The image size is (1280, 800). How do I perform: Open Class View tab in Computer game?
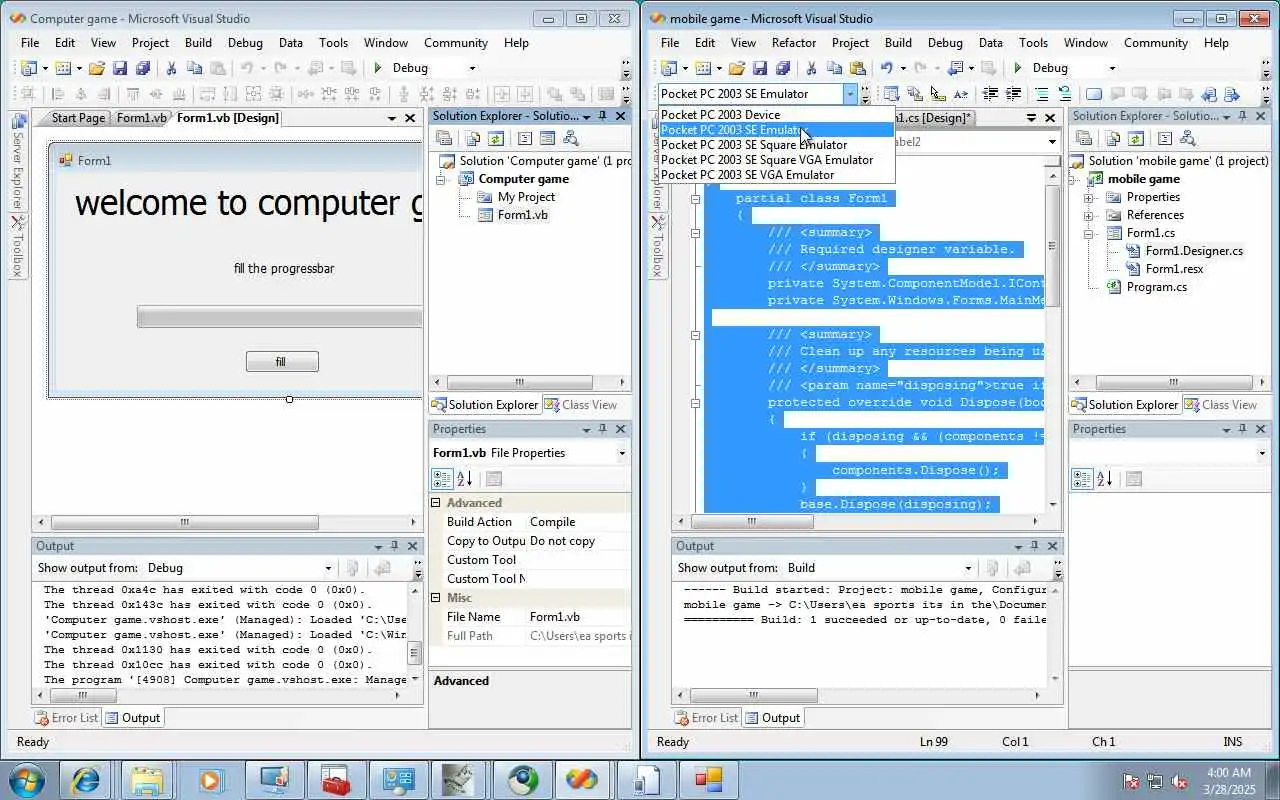(581, 405)
